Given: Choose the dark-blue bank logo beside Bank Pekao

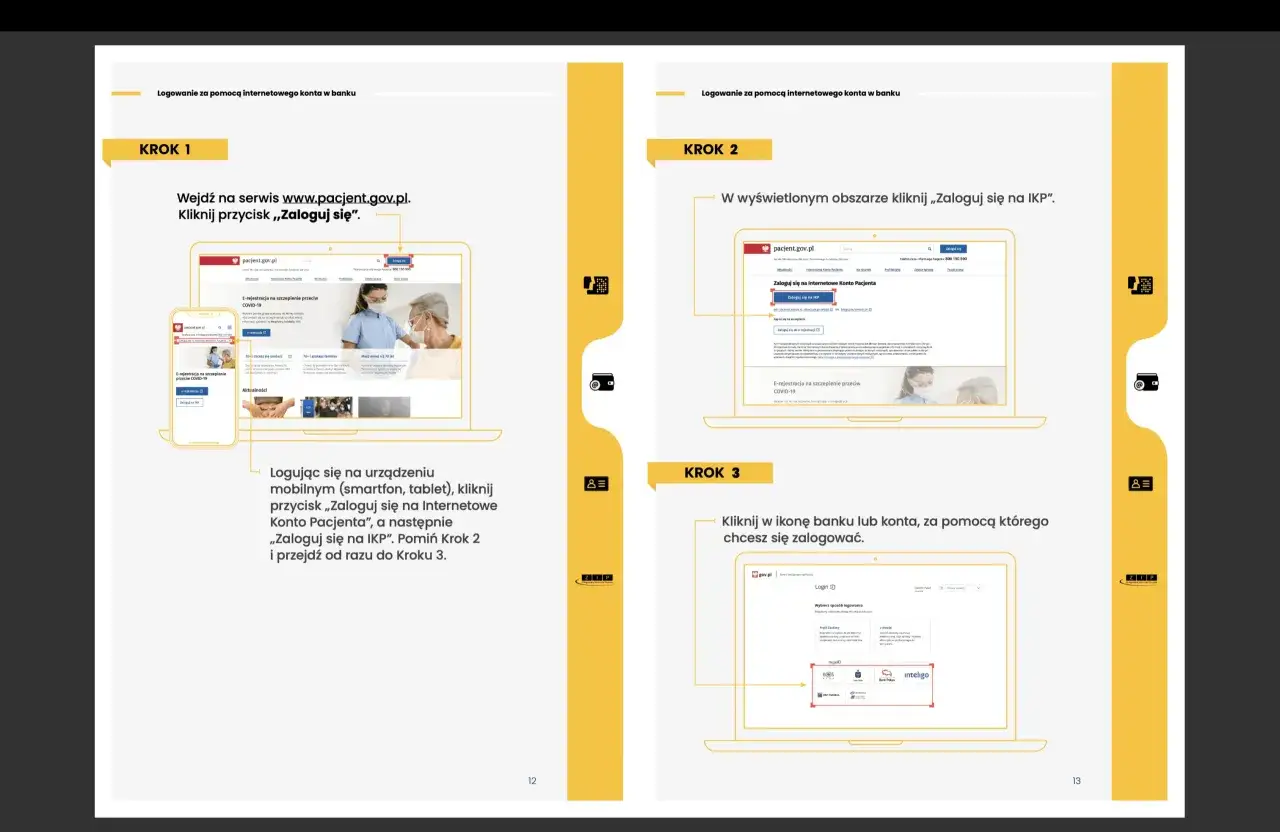Looking at the screenshot, I should click(x=858, y=675).
